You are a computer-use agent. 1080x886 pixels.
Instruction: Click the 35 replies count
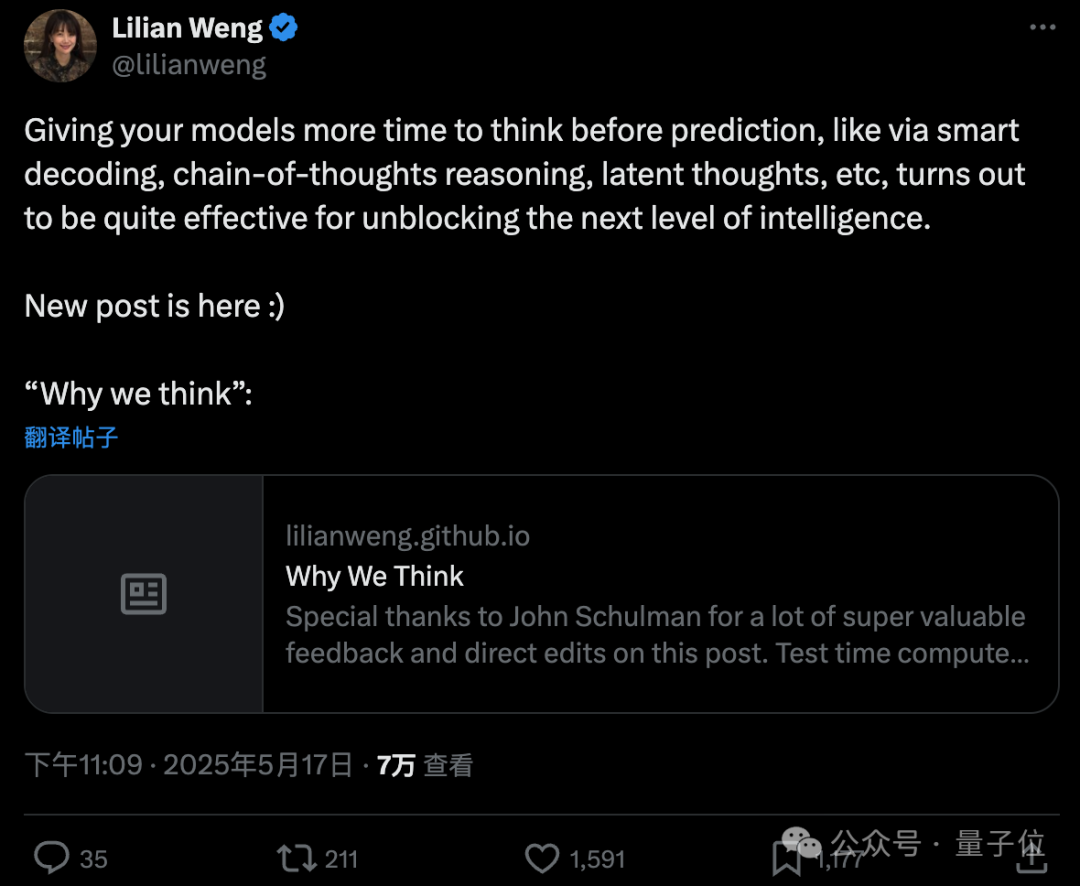pyautogui.click(x=94, y=859)
